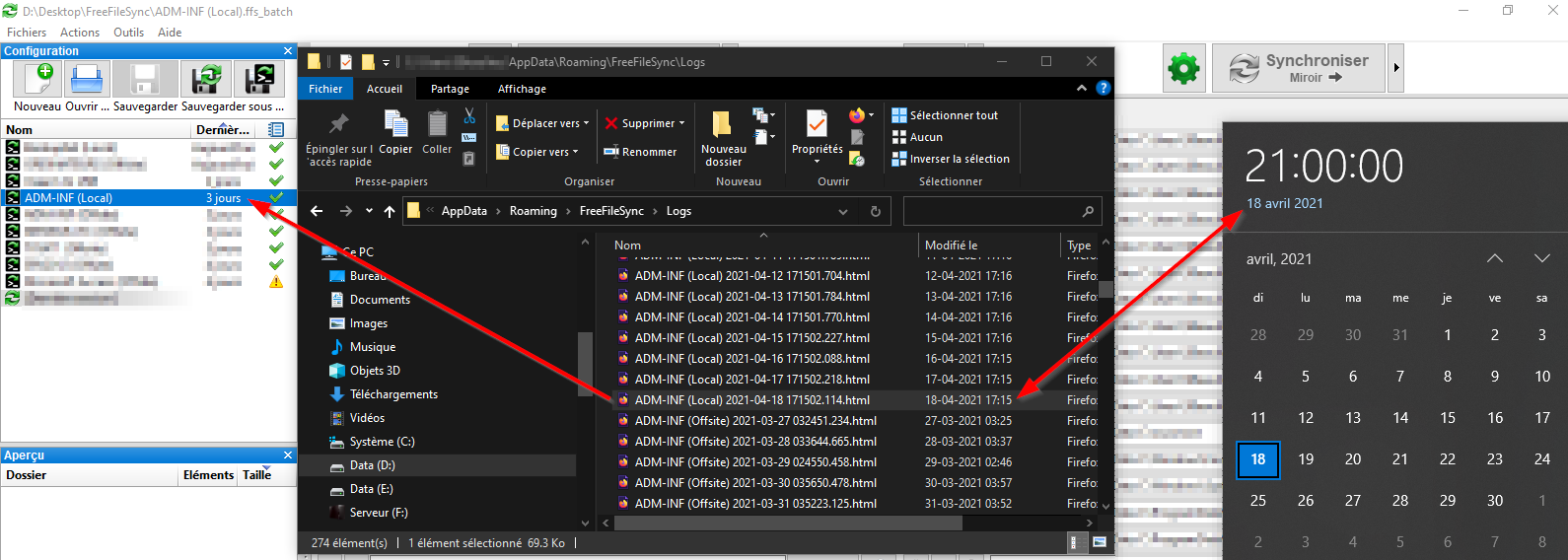Open Copier vers dropdown
1568x560 pixels.
point(536,152)
